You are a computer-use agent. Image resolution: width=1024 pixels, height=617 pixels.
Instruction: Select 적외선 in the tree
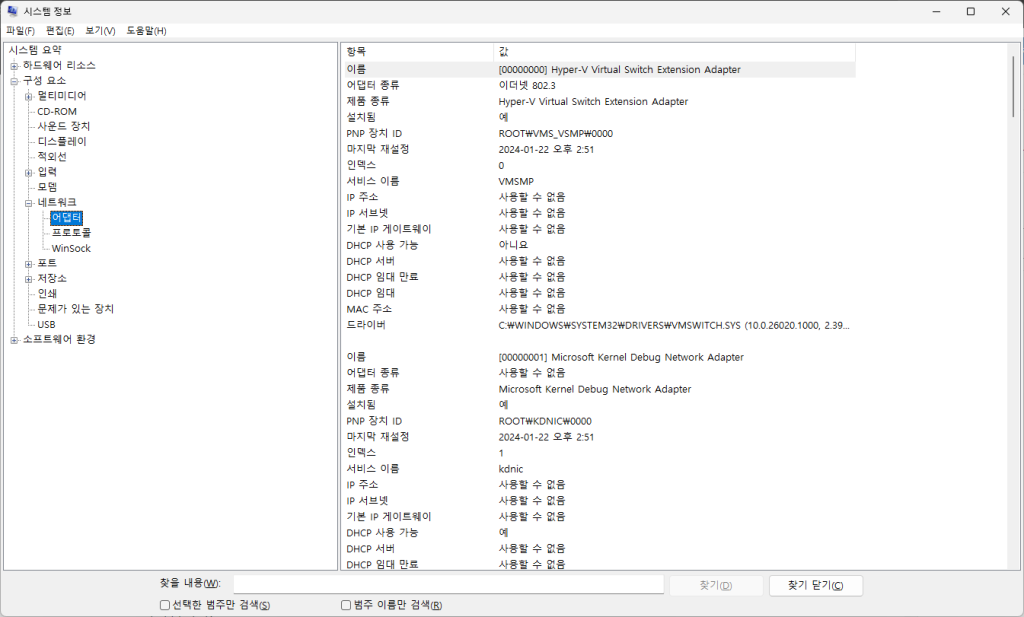click(x=52, y=157)
